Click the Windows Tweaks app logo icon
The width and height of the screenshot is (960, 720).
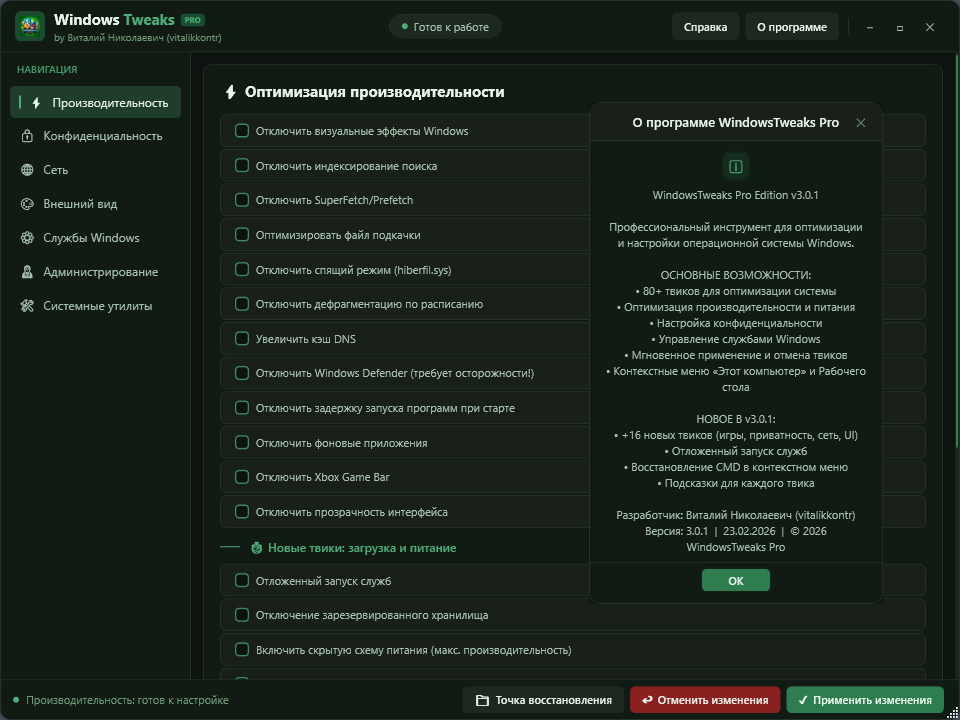(x=29, y=27)
